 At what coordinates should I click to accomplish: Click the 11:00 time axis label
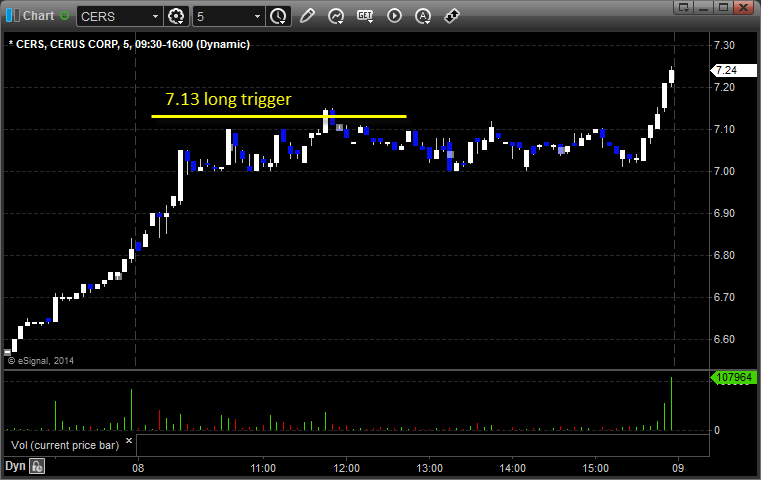tap(263, 468)
